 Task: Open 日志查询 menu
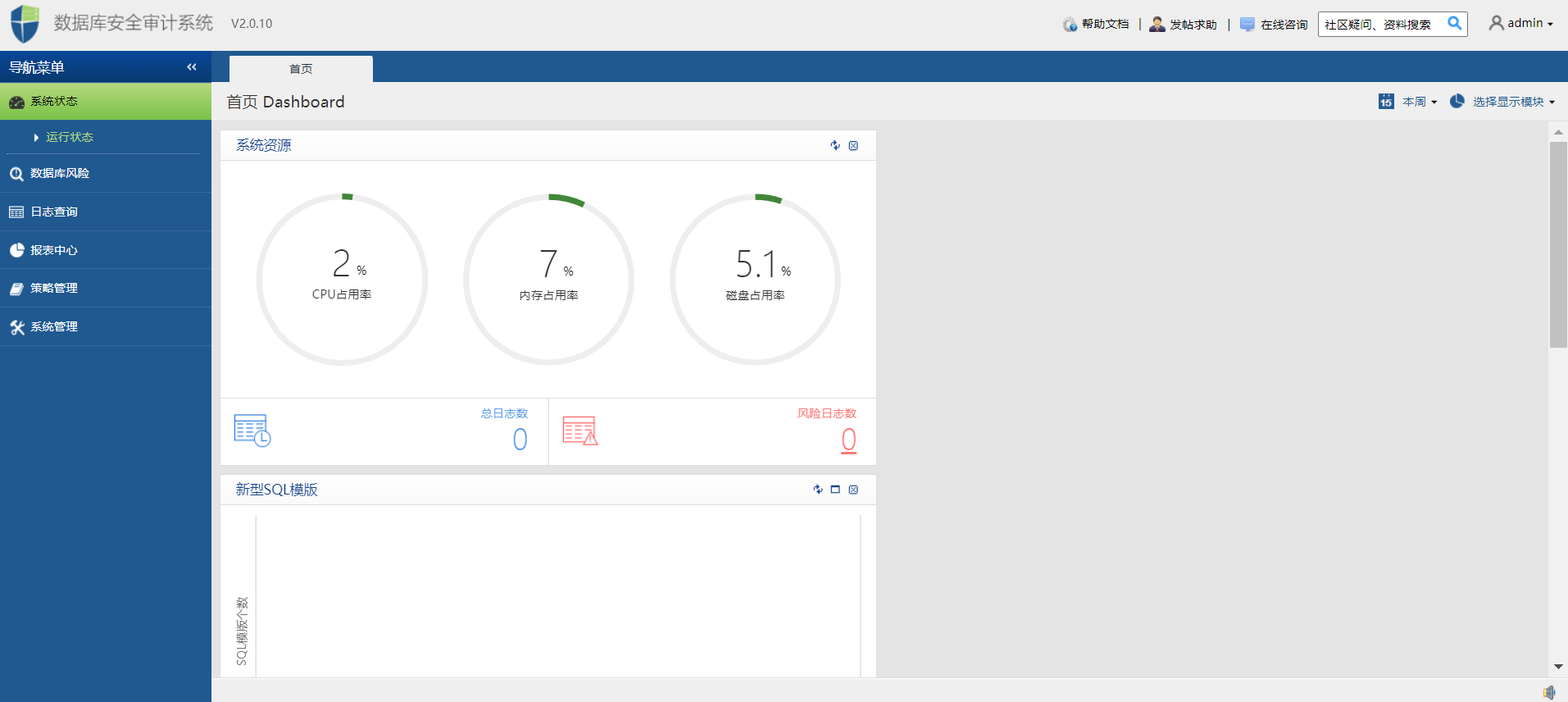106,212
